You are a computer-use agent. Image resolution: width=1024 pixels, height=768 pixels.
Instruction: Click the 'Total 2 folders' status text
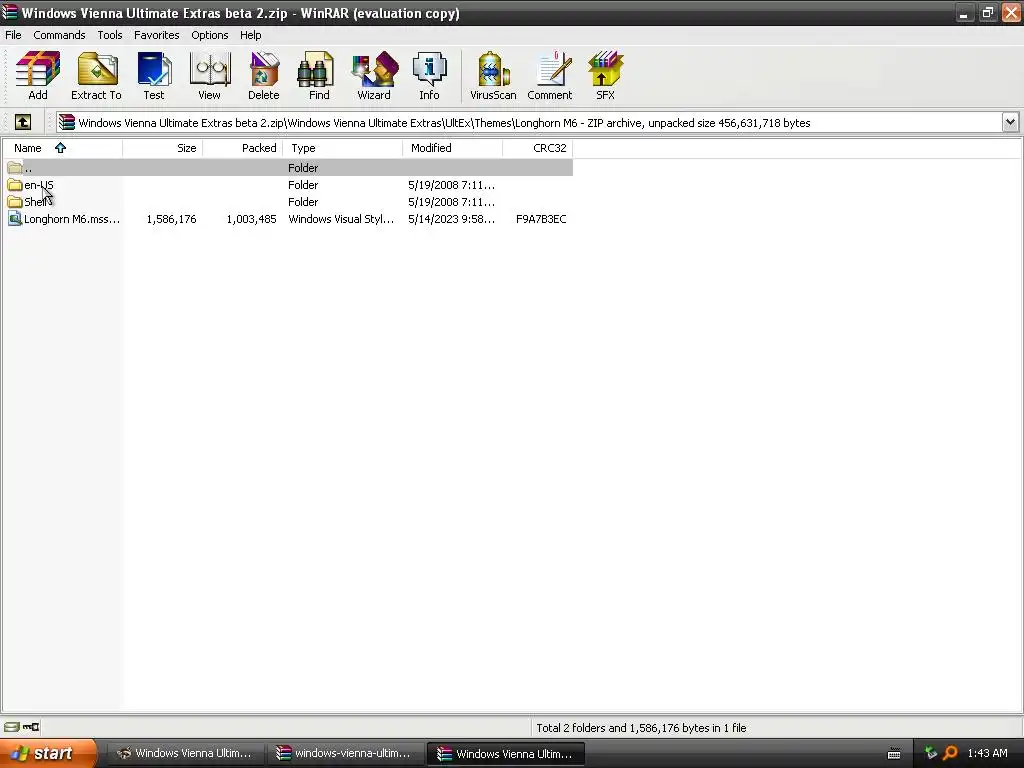click(x=641, y=728)
